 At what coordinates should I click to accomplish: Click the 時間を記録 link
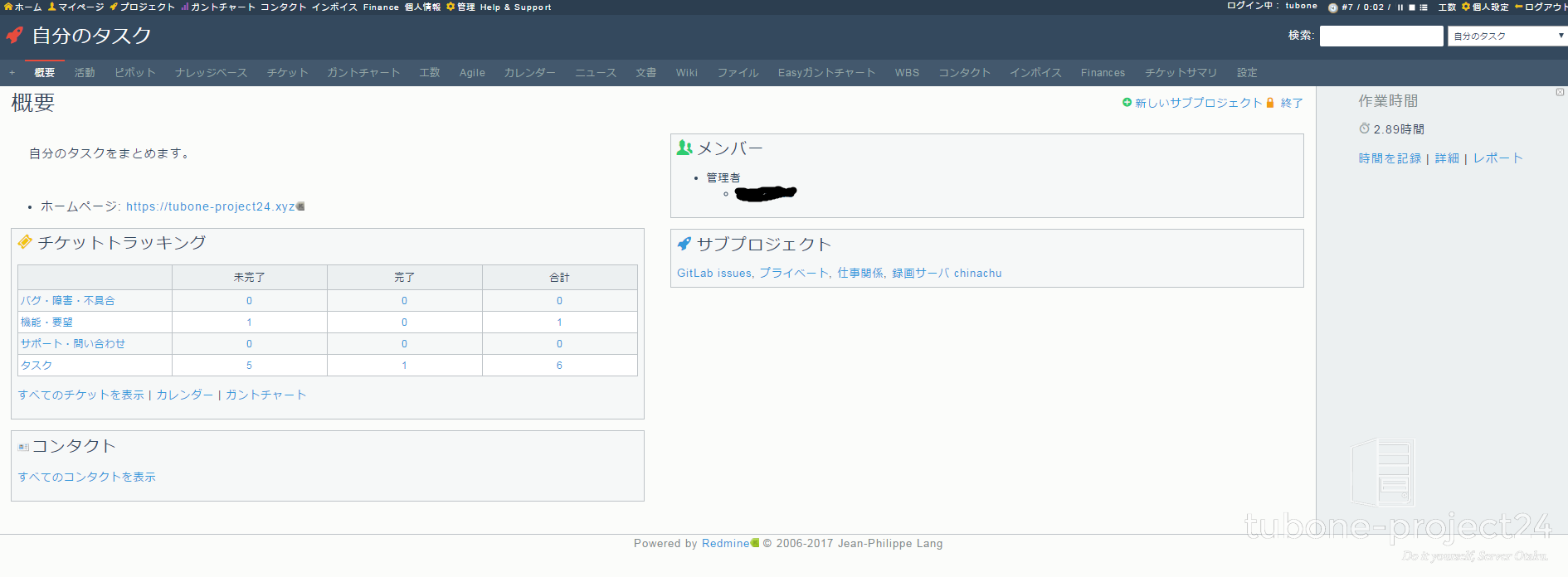(1390, 158)
